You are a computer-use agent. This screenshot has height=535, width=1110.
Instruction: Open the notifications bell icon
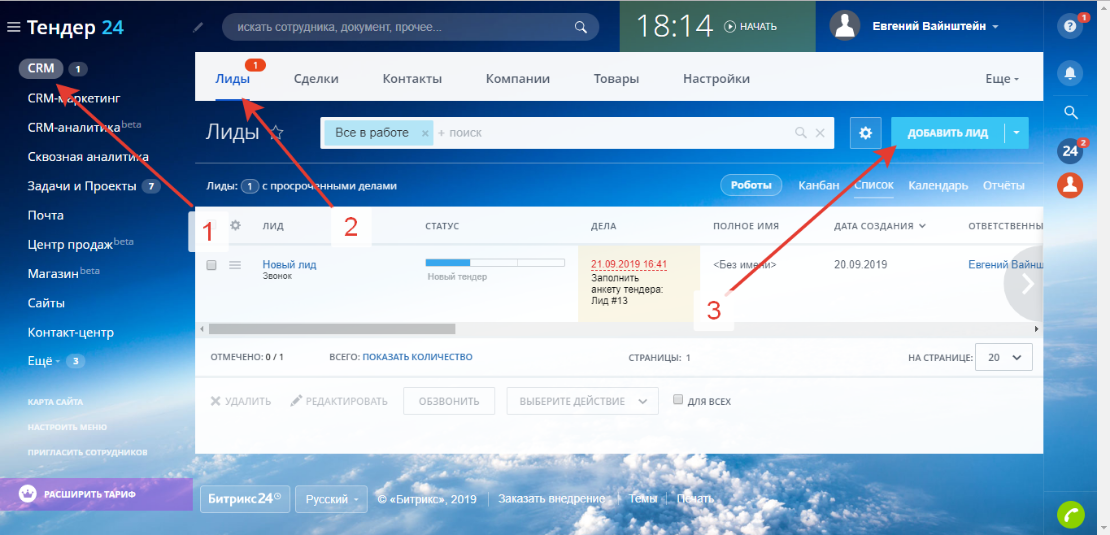pyautogui.click(x=1070, y=73)
